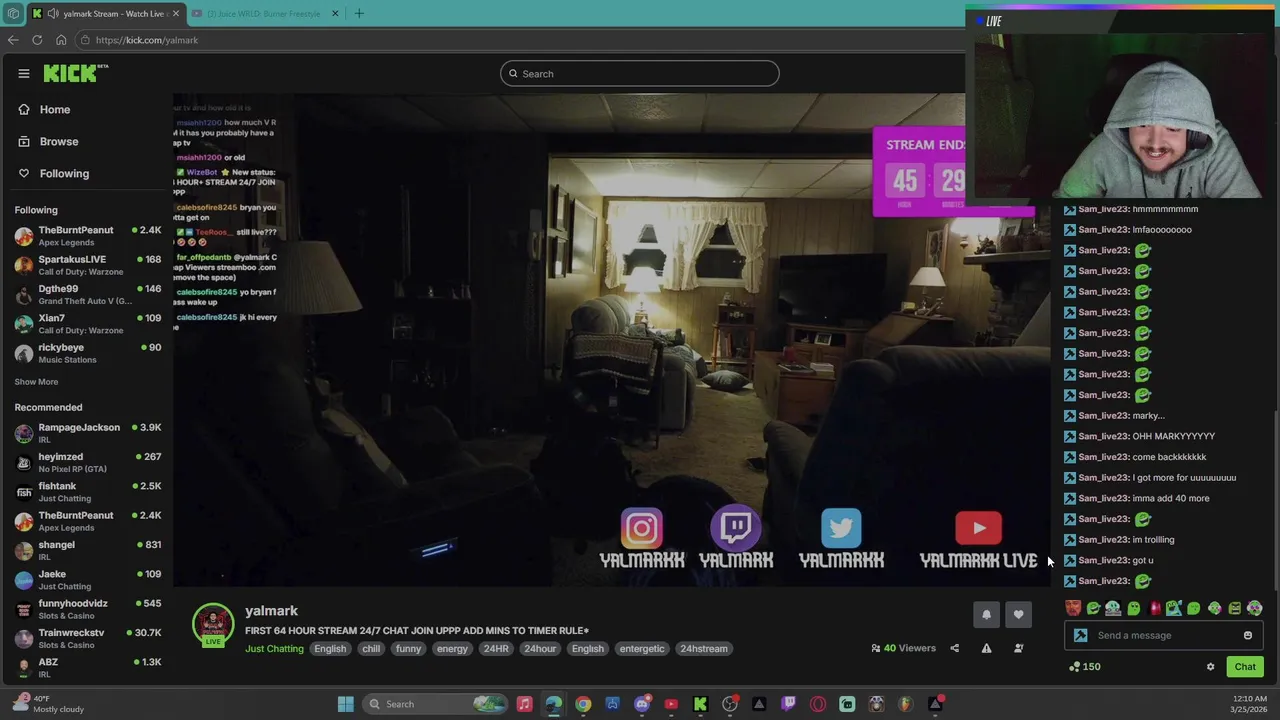Open the viewer list people icon
This screenshot has width=1280, height=720.
pos(1018,648)
